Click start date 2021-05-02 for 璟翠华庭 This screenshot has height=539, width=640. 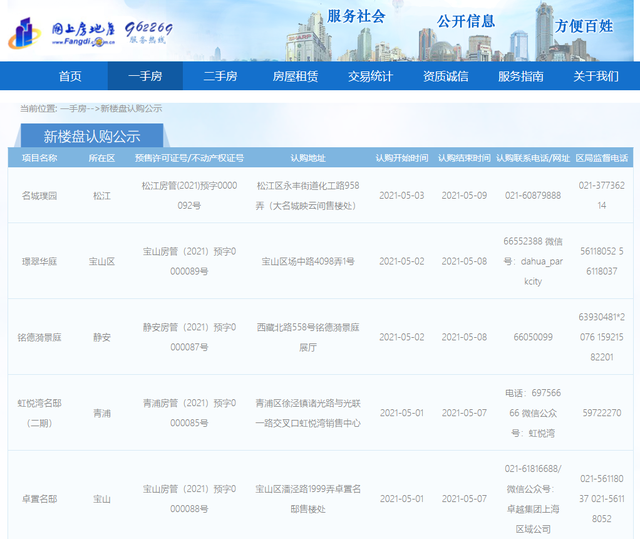pyautogui.click(x=402, y=261)
